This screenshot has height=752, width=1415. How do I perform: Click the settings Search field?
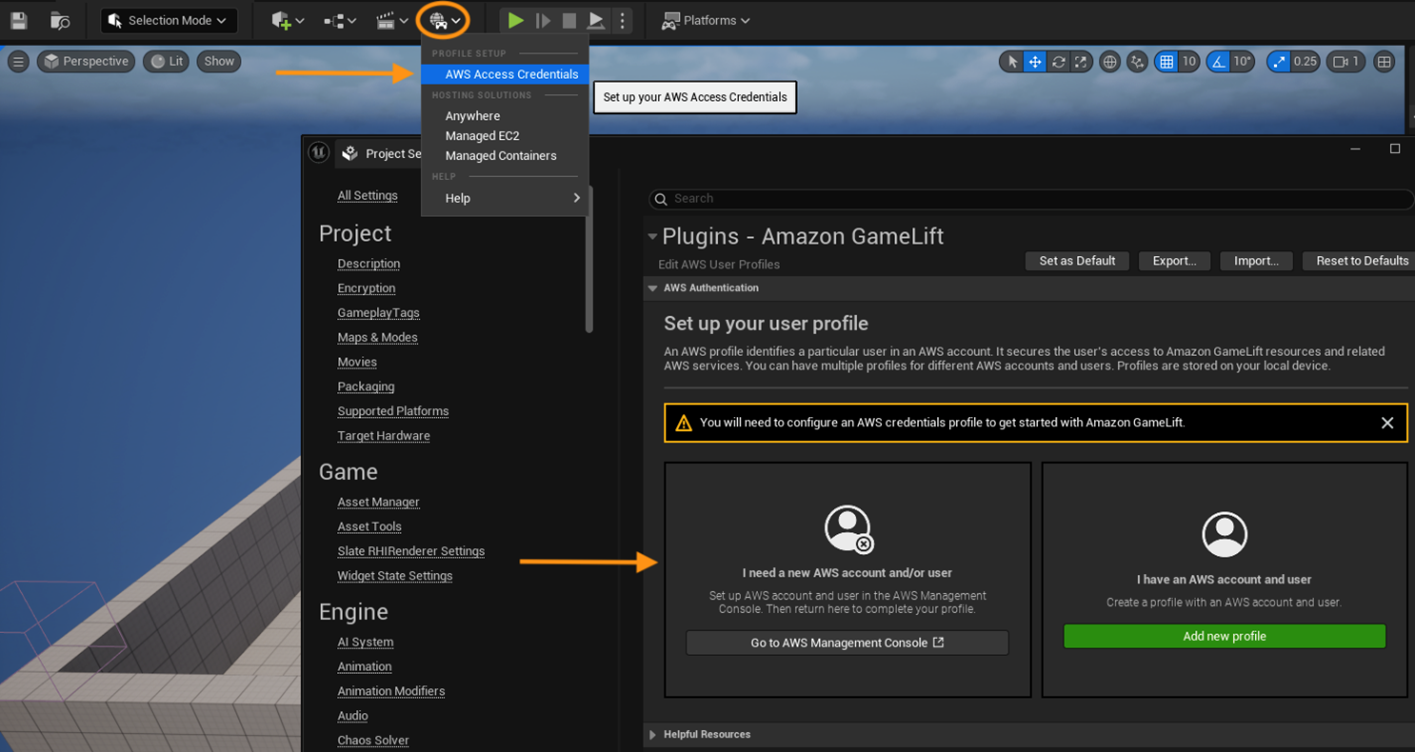1031,199
